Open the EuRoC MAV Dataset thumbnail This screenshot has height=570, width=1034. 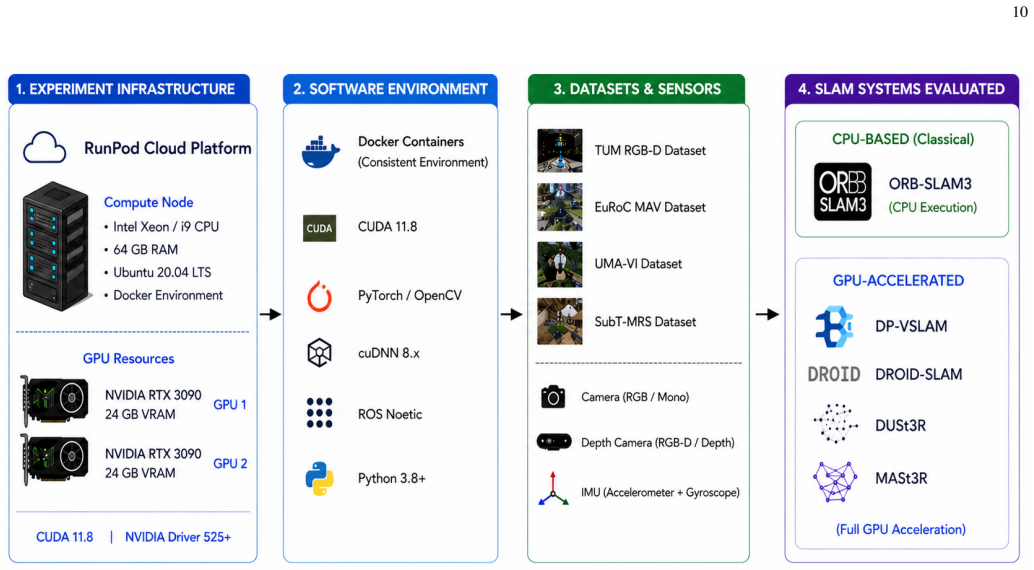tap(559, 207)
